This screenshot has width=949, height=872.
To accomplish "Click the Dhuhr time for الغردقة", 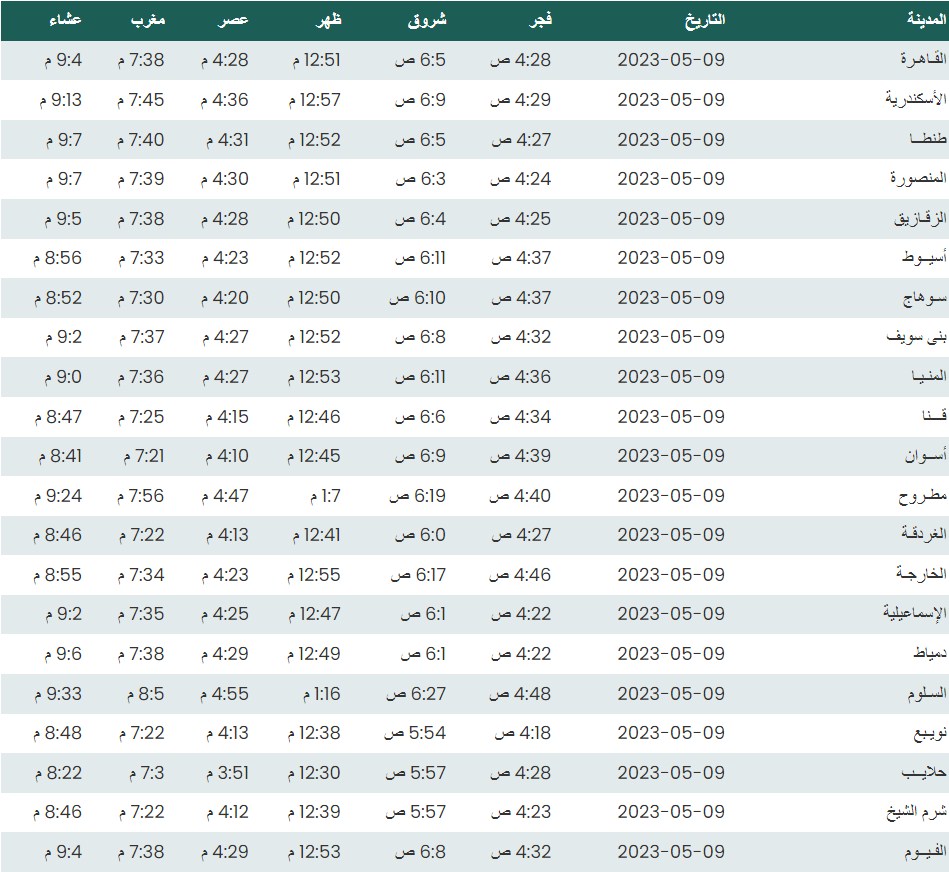I will coord(315,535).
